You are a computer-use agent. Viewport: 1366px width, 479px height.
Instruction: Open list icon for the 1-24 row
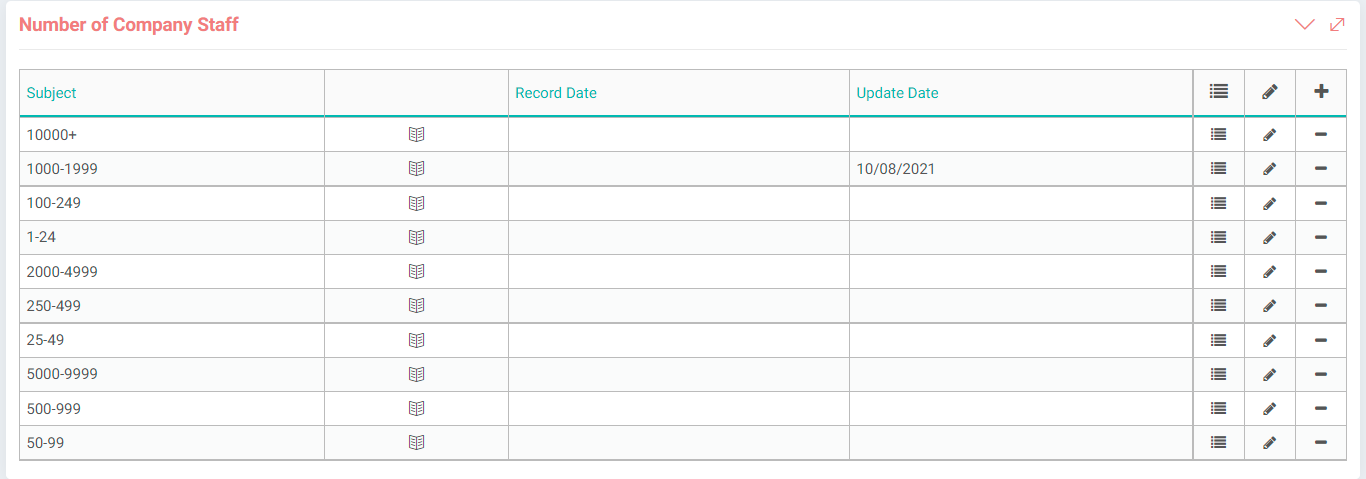(x=1218, y=237)
